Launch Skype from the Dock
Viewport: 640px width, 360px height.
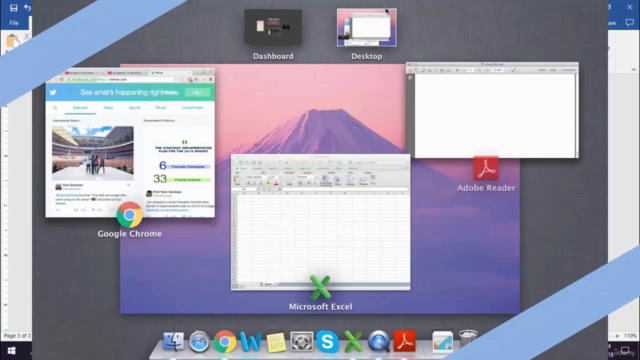pos(327,341)
